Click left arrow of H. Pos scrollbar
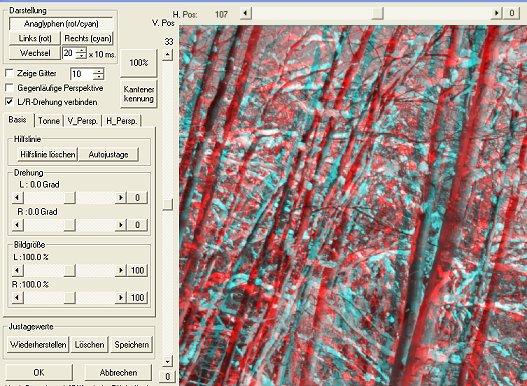Image resolution: width=527 pixels, height=386 pixels. click(245, 13)
